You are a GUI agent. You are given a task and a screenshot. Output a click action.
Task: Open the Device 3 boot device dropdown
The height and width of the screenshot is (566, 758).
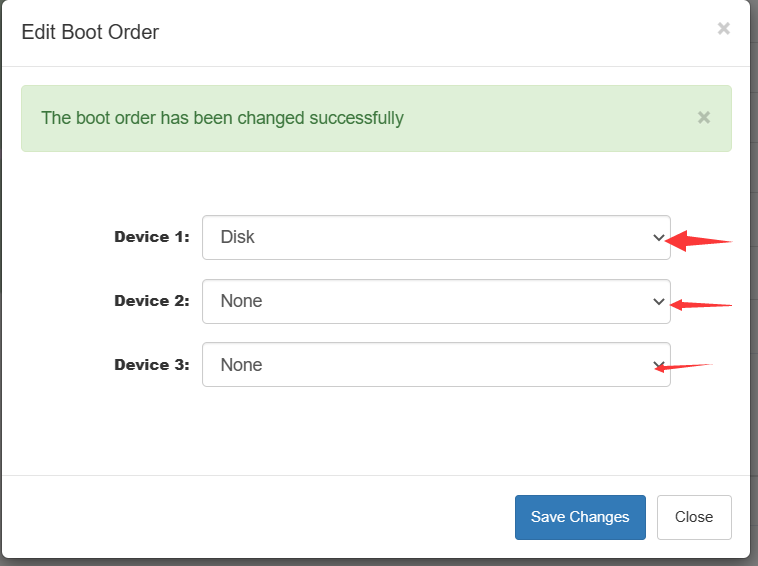[436, 365]
